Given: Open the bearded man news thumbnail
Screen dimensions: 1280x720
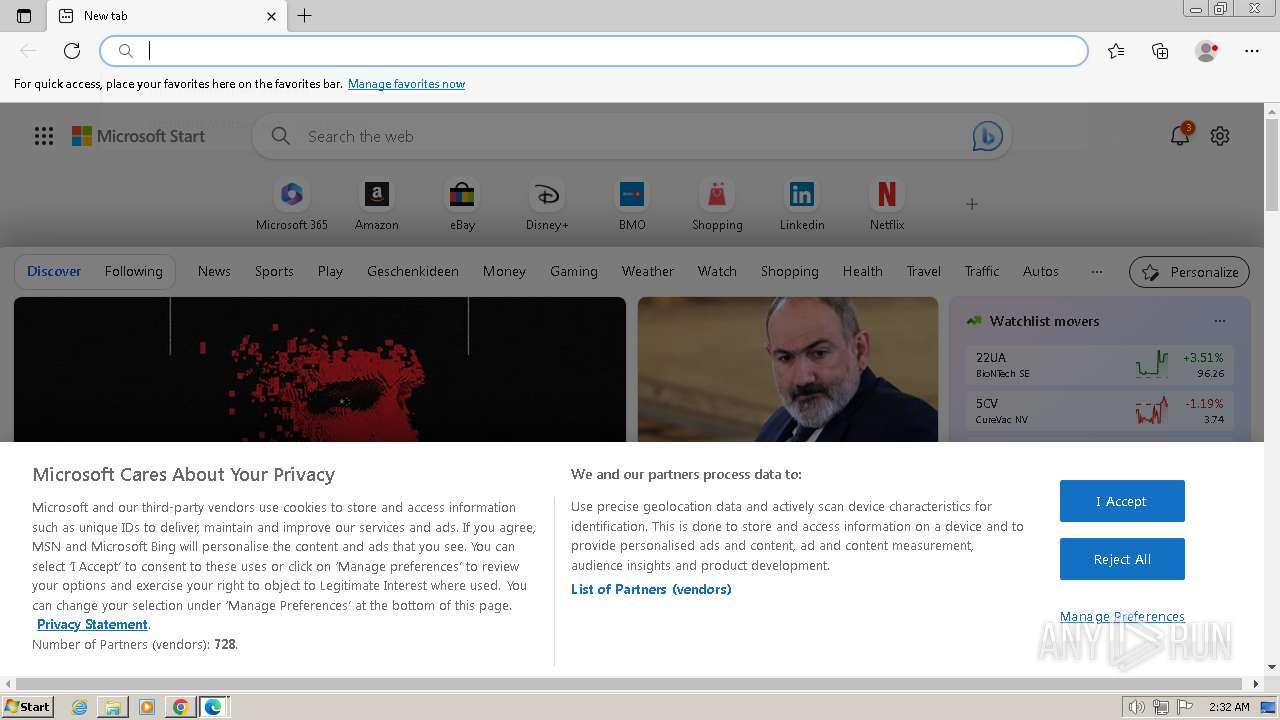Looking at the screenshot, I should pos(788,369).
